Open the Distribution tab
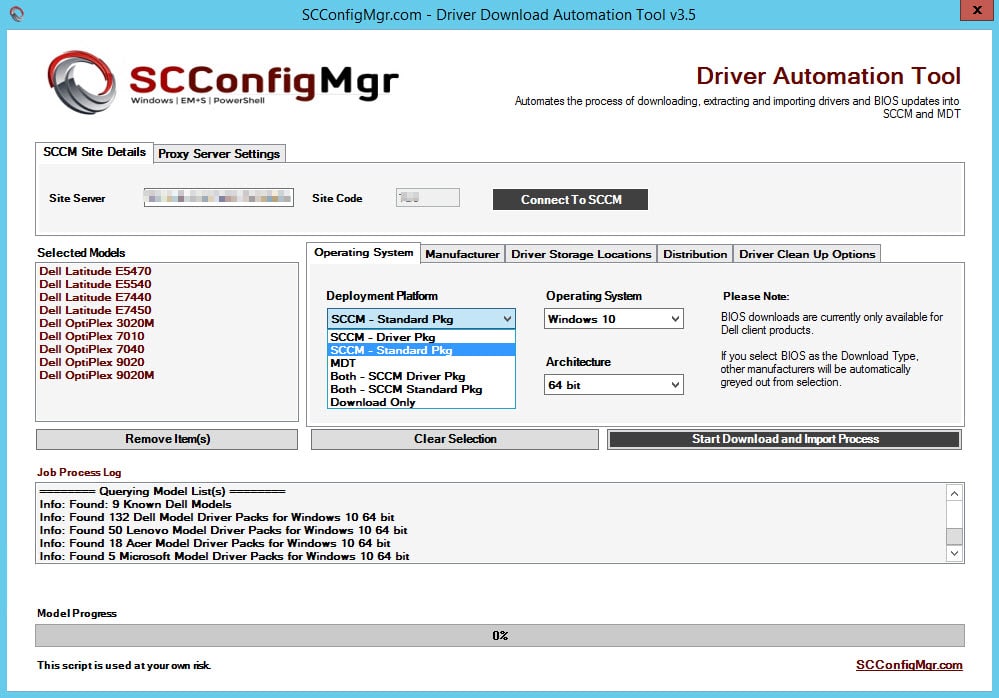999x698 pixels. coord(695,254)
